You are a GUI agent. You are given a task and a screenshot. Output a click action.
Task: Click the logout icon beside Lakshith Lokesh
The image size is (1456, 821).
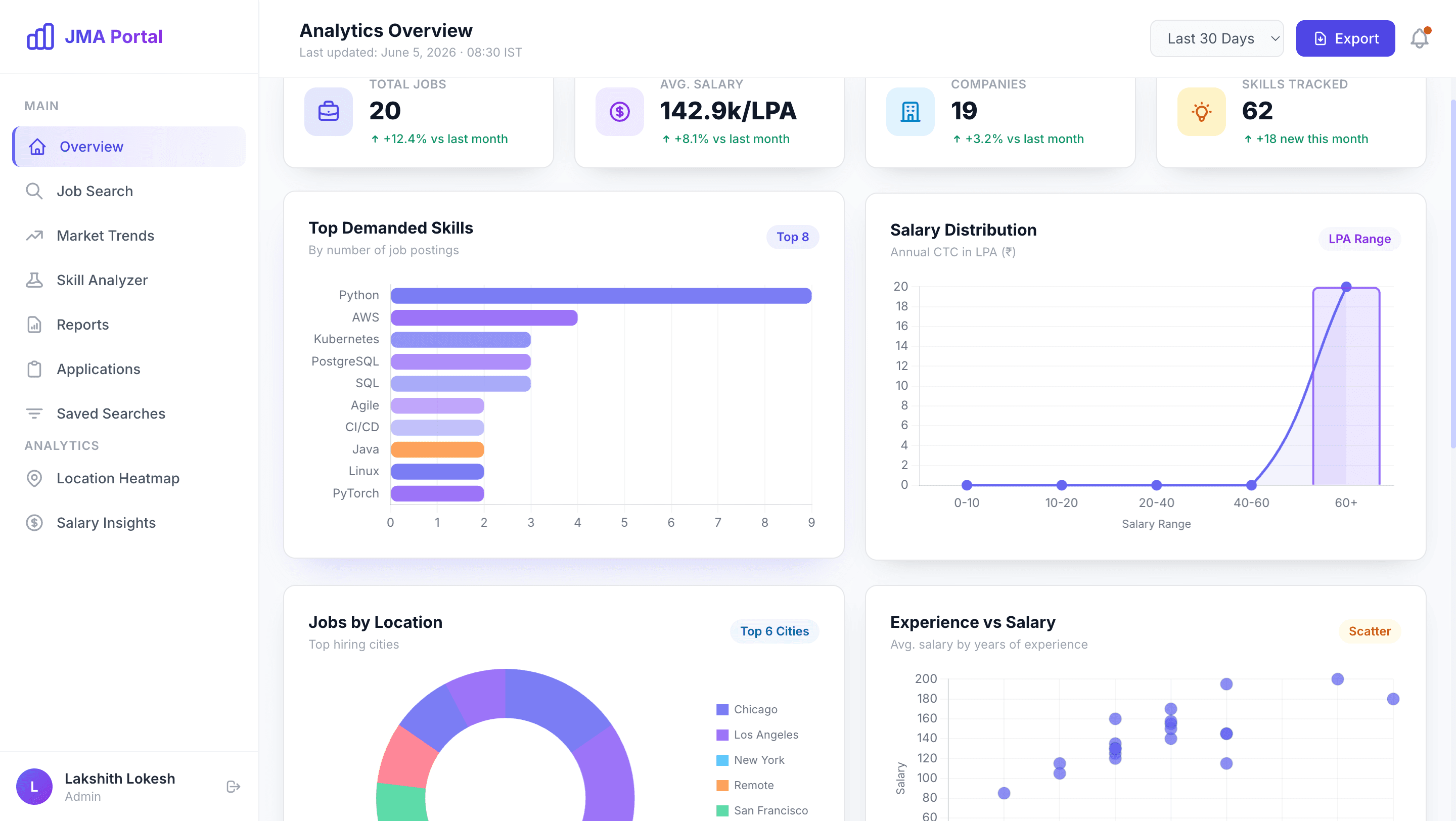point(234,787)
